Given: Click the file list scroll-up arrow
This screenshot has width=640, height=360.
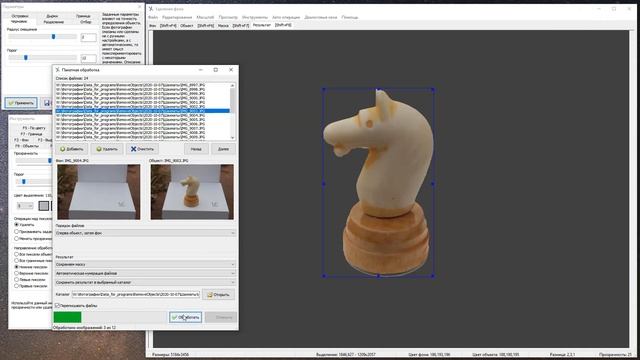Looking at the screenshot, I should click(233, 85).
